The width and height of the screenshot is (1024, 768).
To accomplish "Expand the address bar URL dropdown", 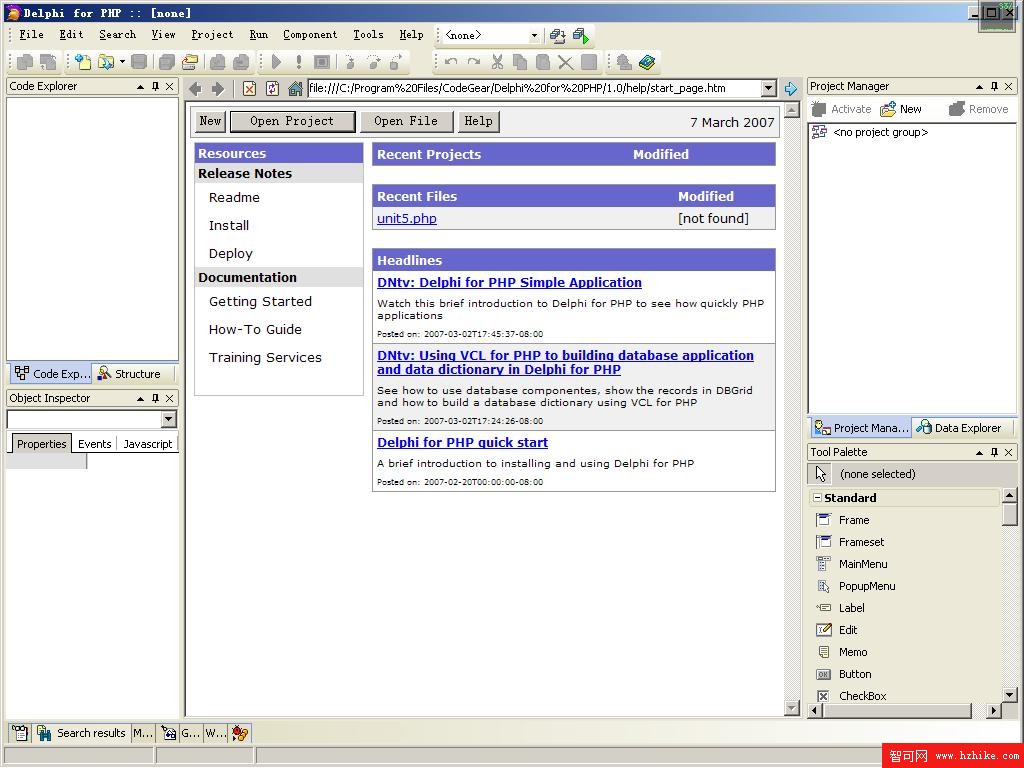I will pyautogui.click(x=769, y=88).
